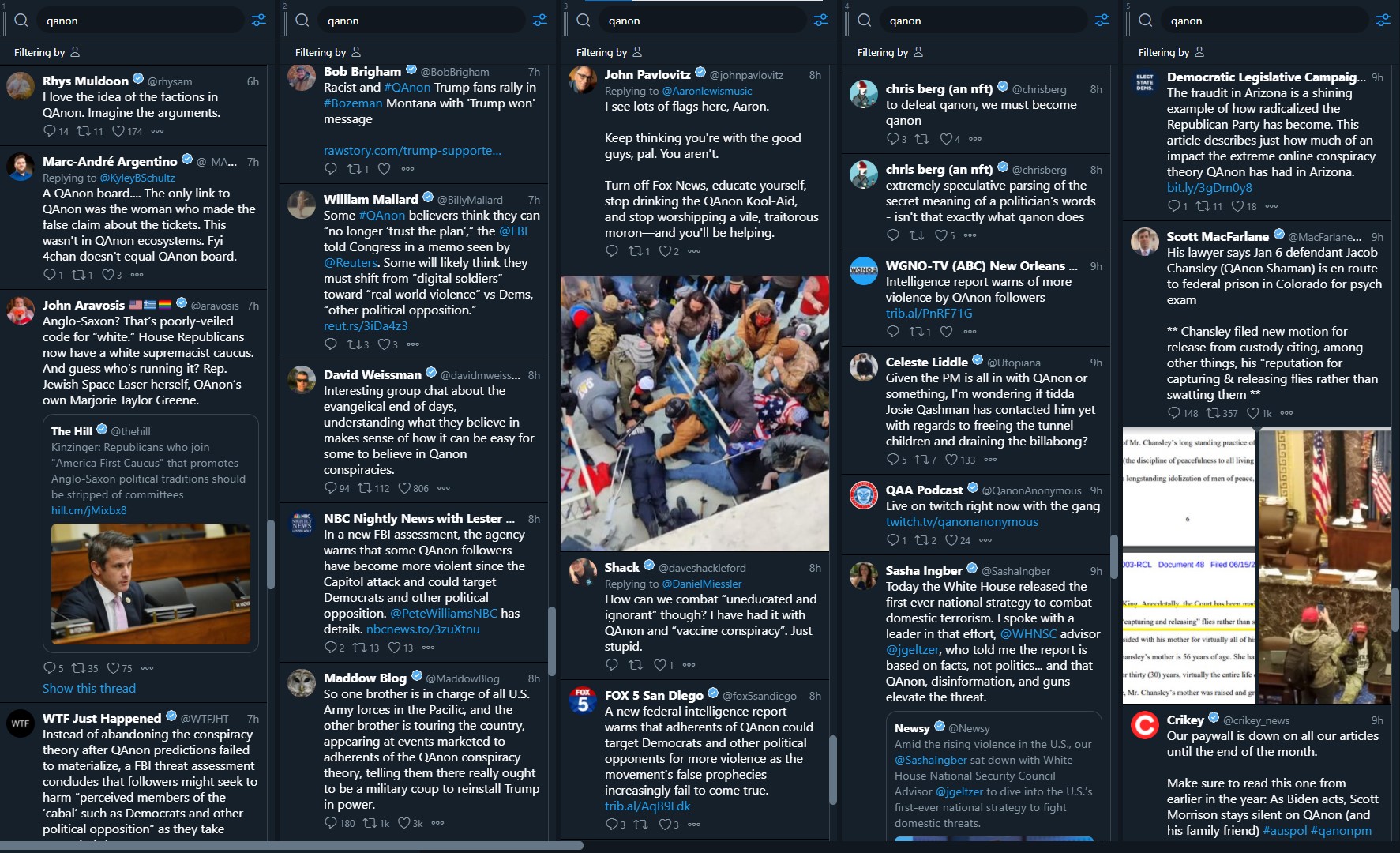Expand Filtering by section in third column
This screenshot has height=853, width=1400.
click(x=609, y=52)
